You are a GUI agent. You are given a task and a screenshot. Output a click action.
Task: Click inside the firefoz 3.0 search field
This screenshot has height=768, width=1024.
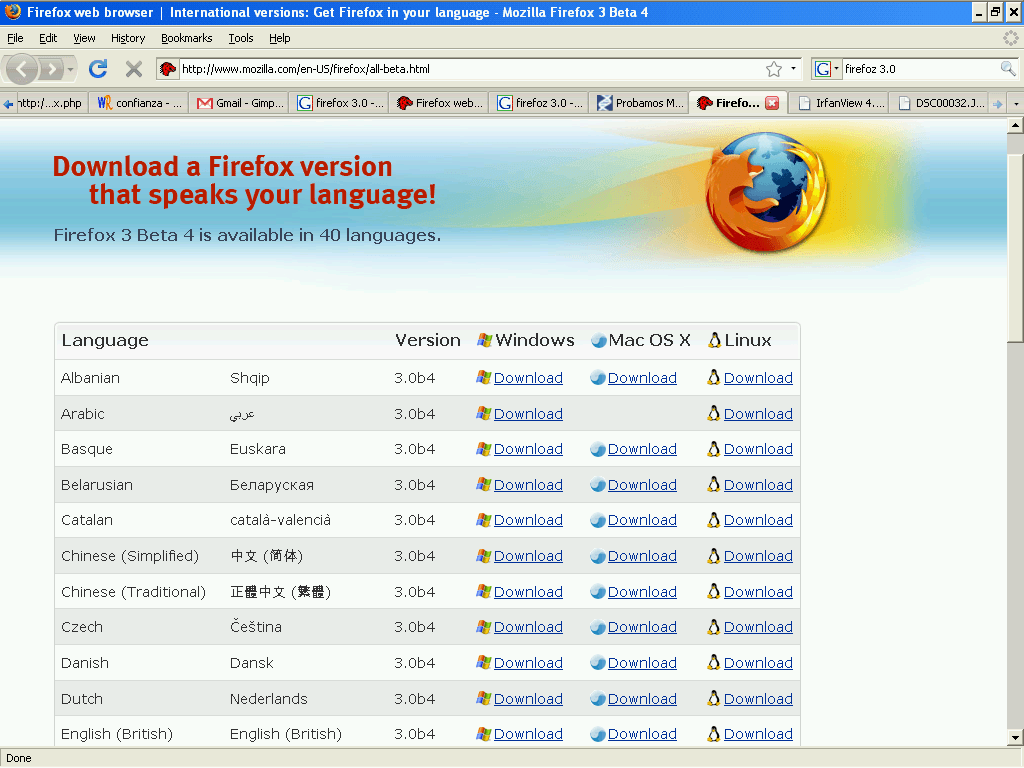tap(915, 69)
